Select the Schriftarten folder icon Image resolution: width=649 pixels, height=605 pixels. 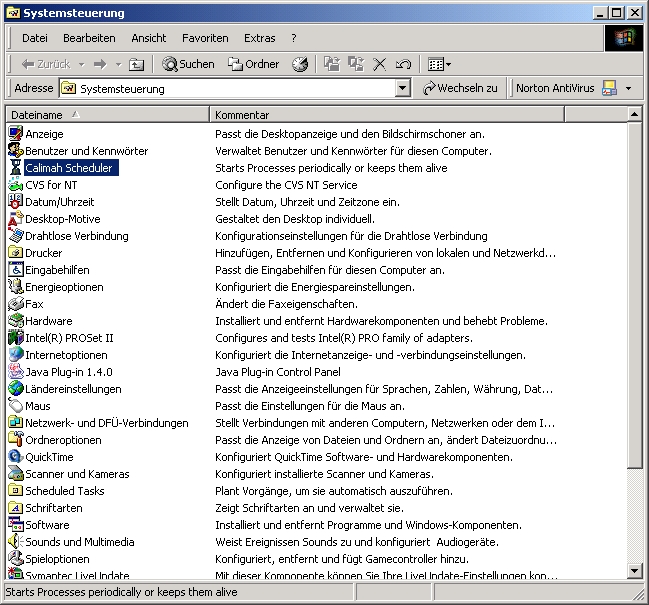tap(16, 507)
